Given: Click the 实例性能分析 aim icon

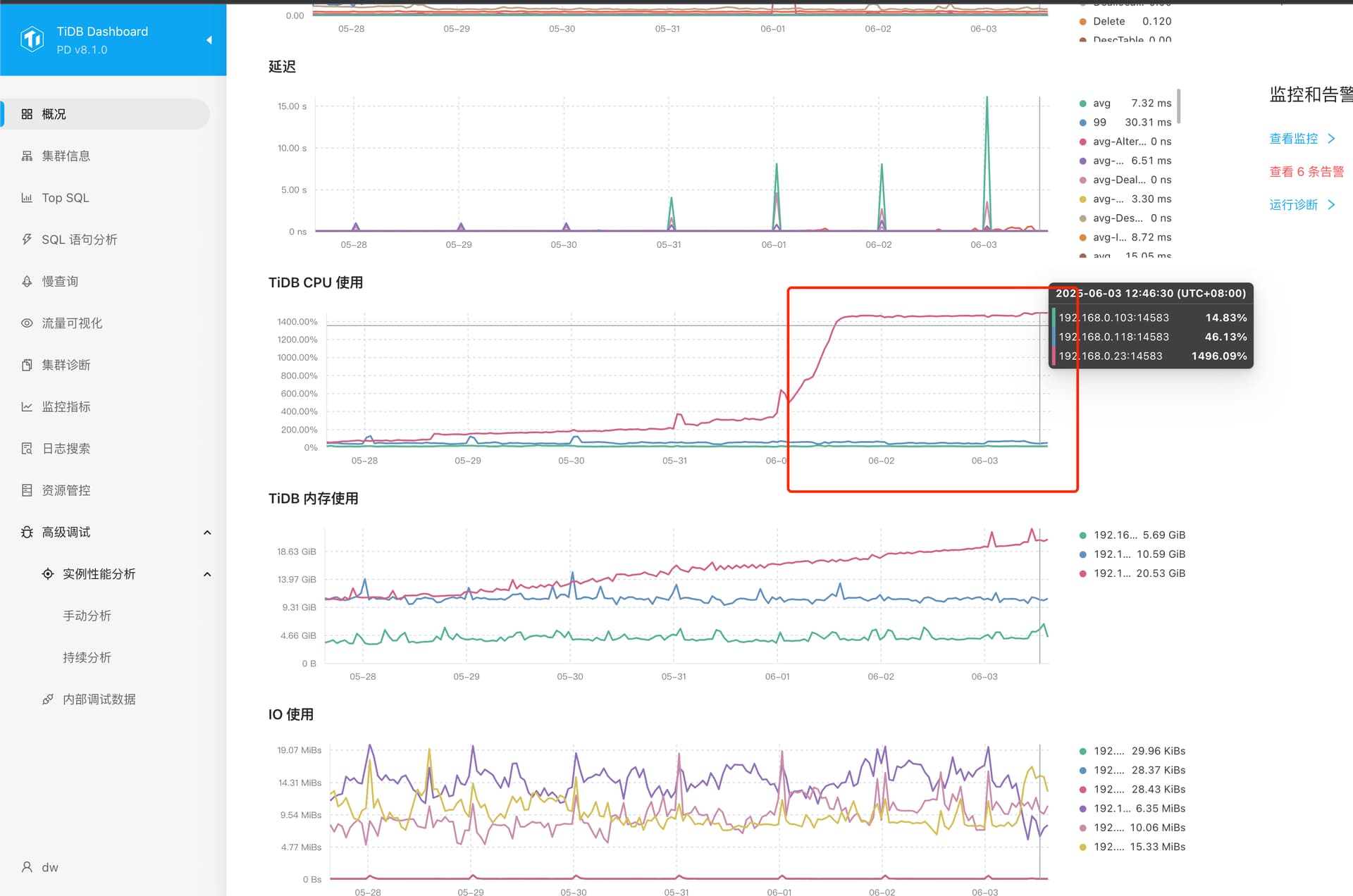Looking at the screenshot, I should coord(48,574).
